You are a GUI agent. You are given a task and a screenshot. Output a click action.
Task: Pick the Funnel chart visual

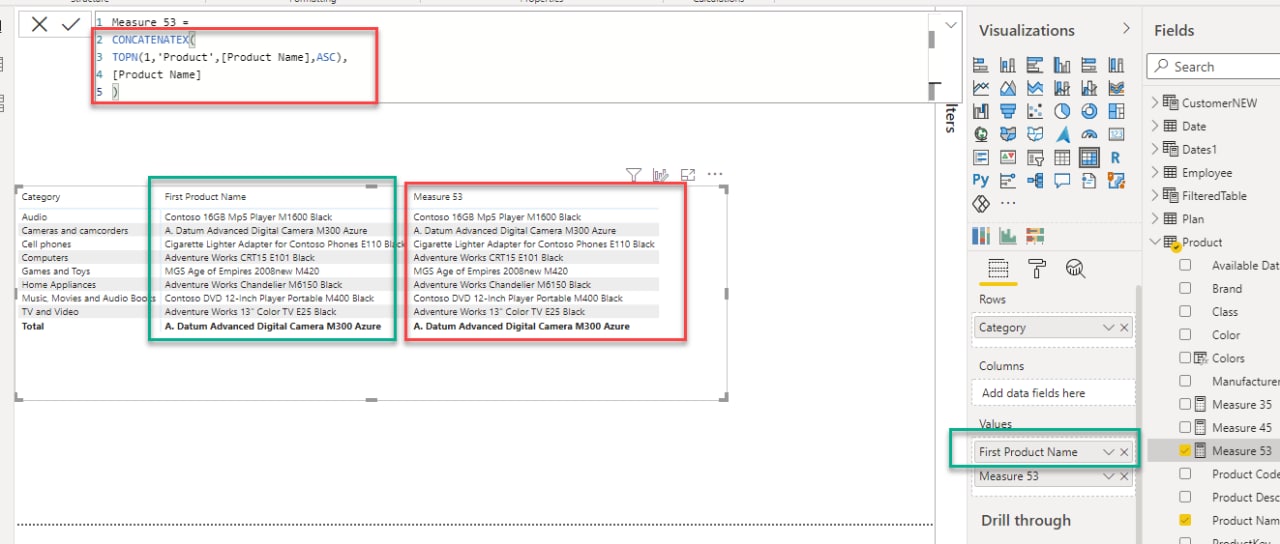point(1008,111)
